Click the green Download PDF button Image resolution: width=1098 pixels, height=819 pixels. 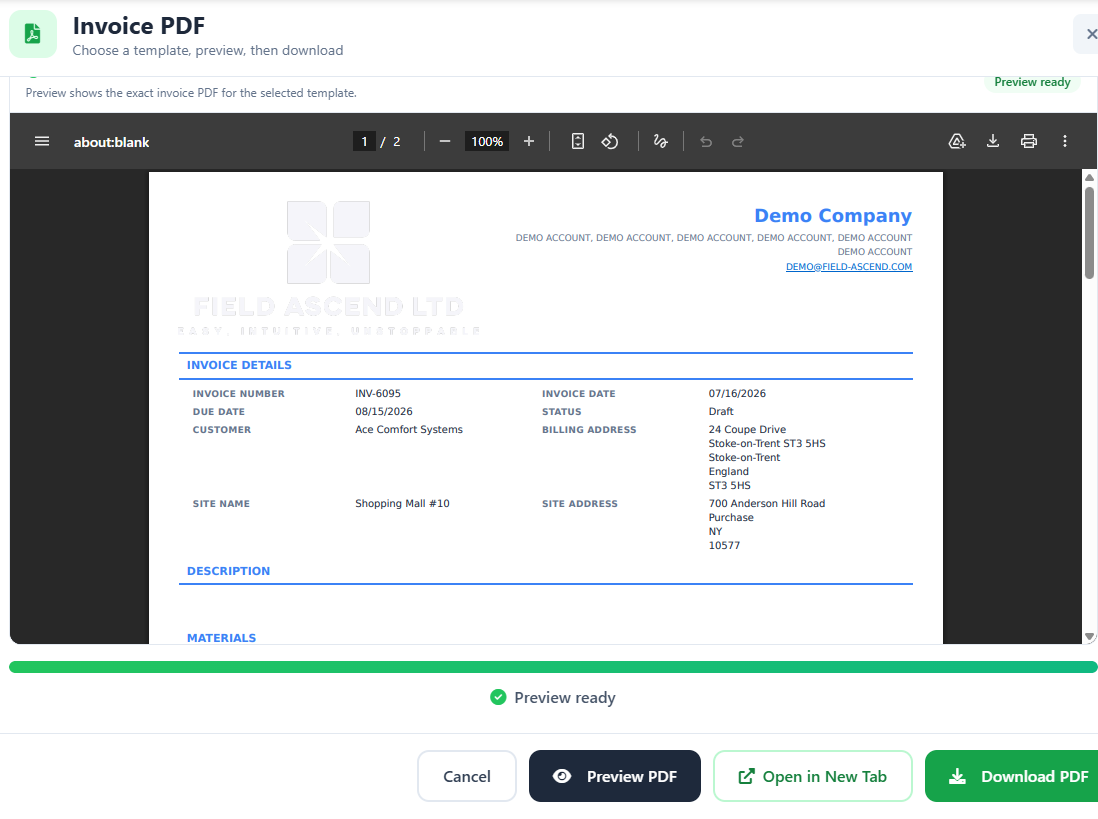(x=1012, y=776)
